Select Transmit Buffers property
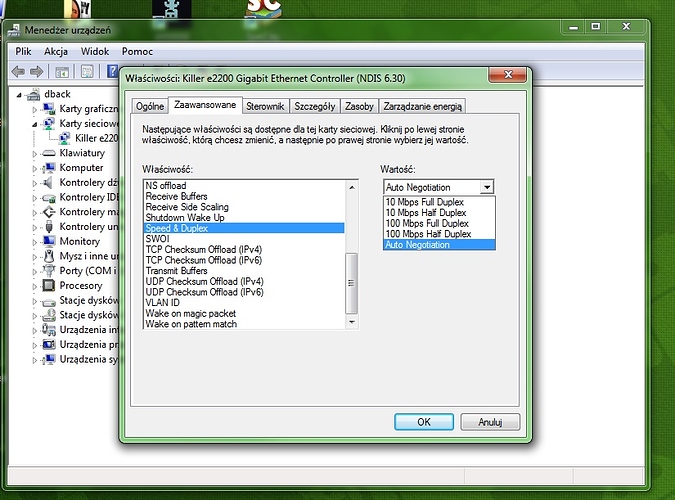 pos(244,271)
